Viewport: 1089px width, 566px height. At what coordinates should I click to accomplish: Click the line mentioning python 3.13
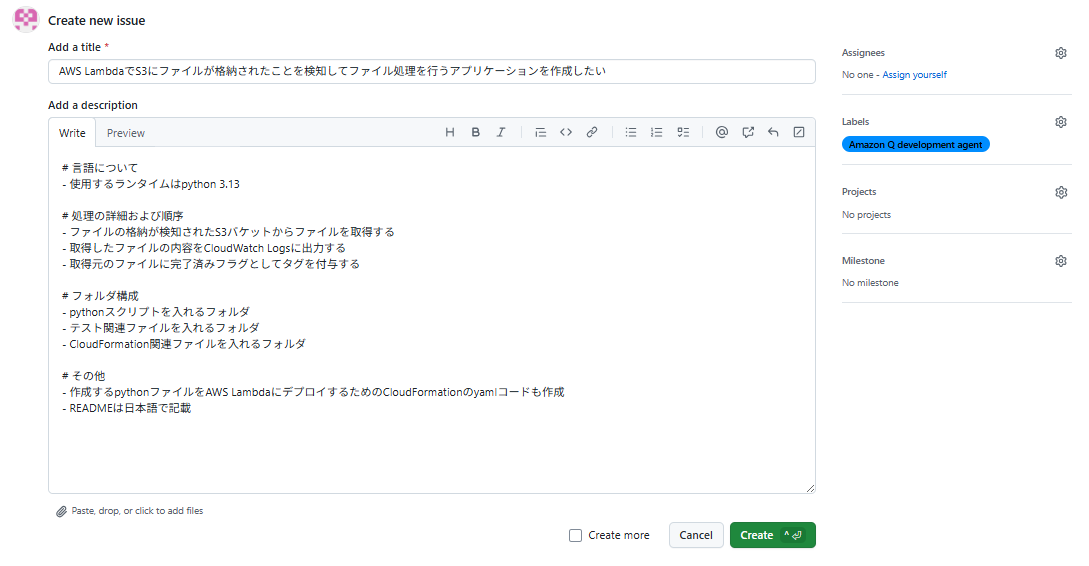tap(151, 184)
